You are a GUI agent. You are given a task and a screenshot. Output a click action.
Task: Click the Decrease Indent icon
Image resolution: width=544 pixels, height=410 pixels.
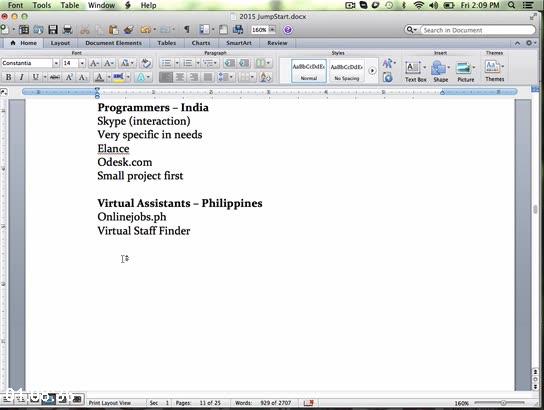229,63
